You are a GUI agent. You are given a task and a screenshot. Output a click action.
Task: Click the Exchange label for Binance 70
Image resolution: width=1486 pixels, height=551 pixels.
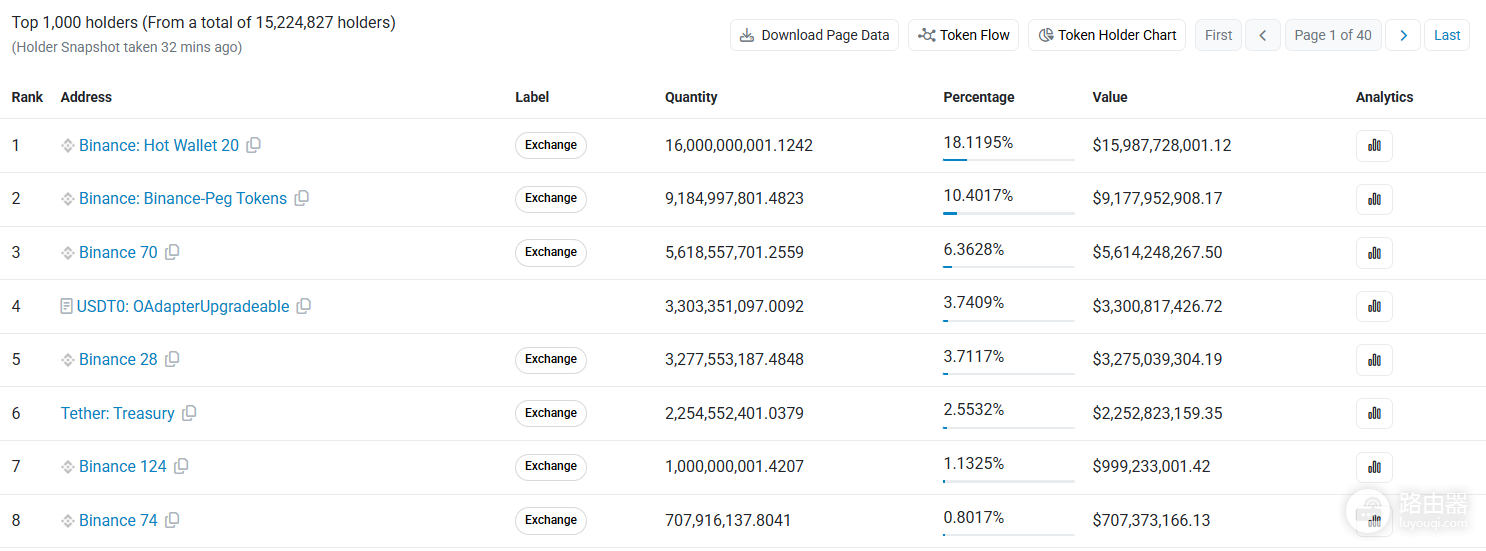551,252
